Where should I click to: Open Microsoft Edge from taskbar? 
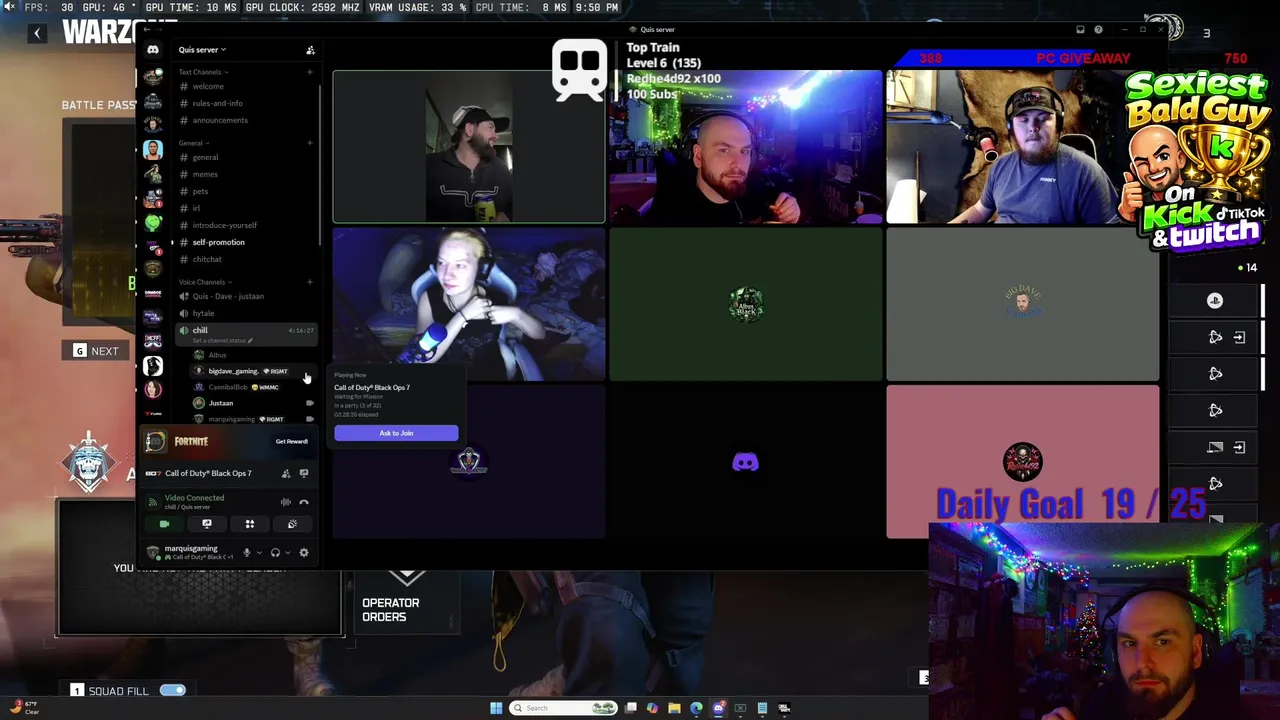pos(697,708)
